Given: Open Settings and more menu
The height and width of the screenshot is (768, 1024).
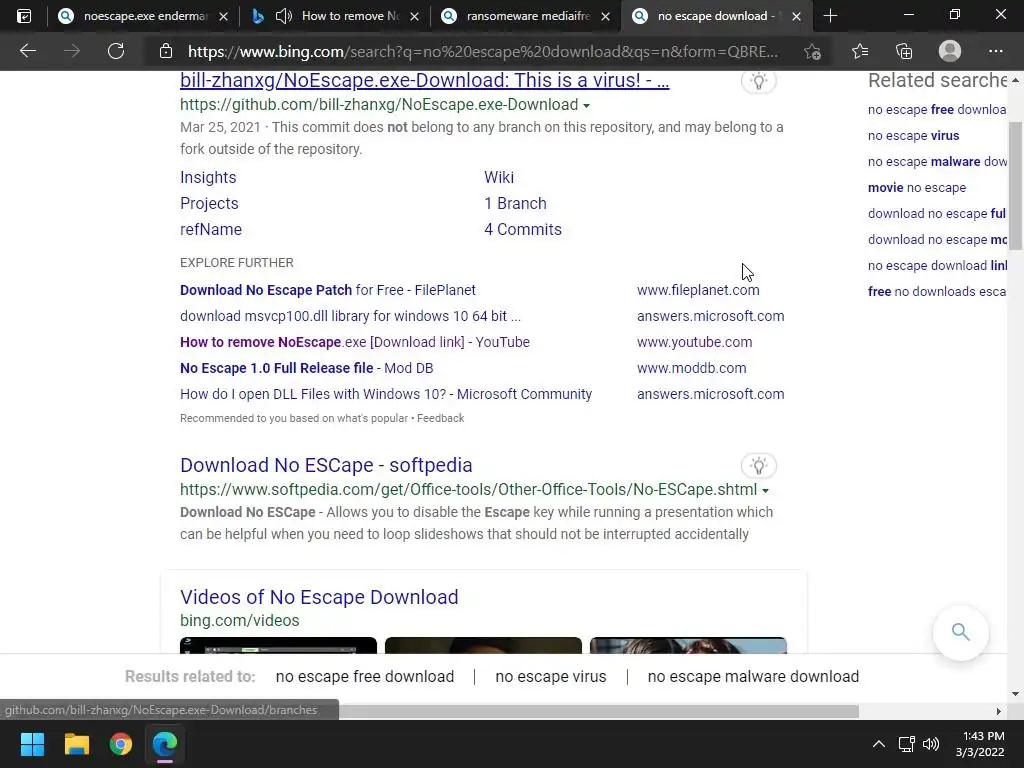Looking at the screenshot, I should click(x=995, y=51).
